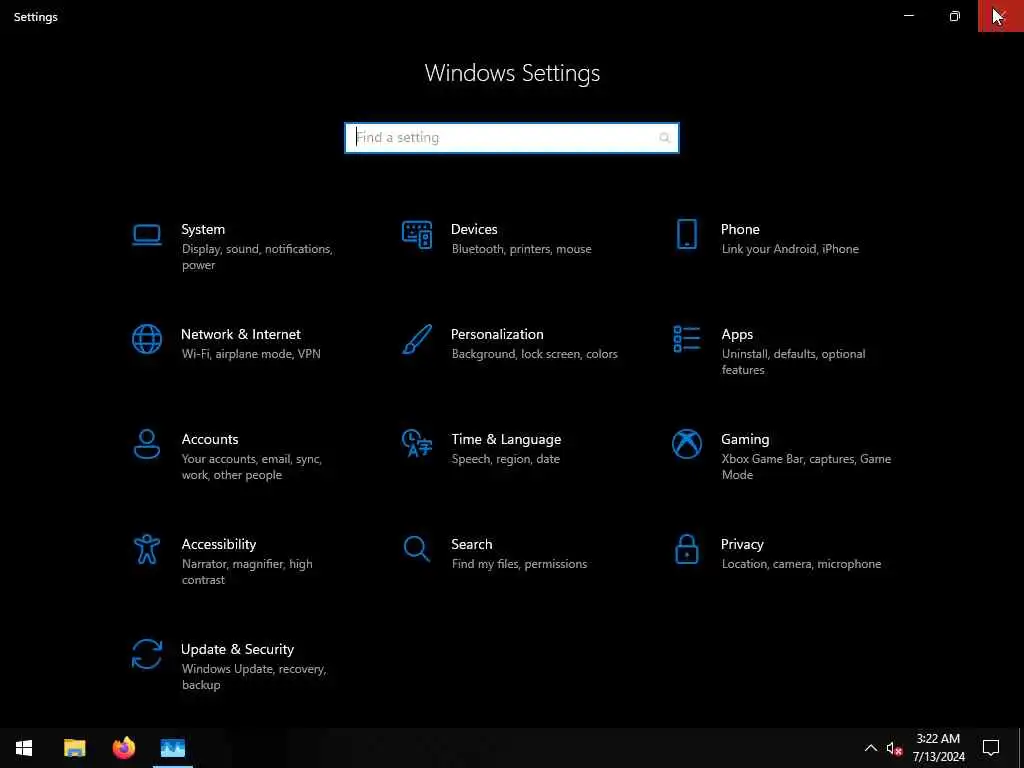The image size is (1024, 768).
Task: Open the Devices settings title
Action: 474,229
